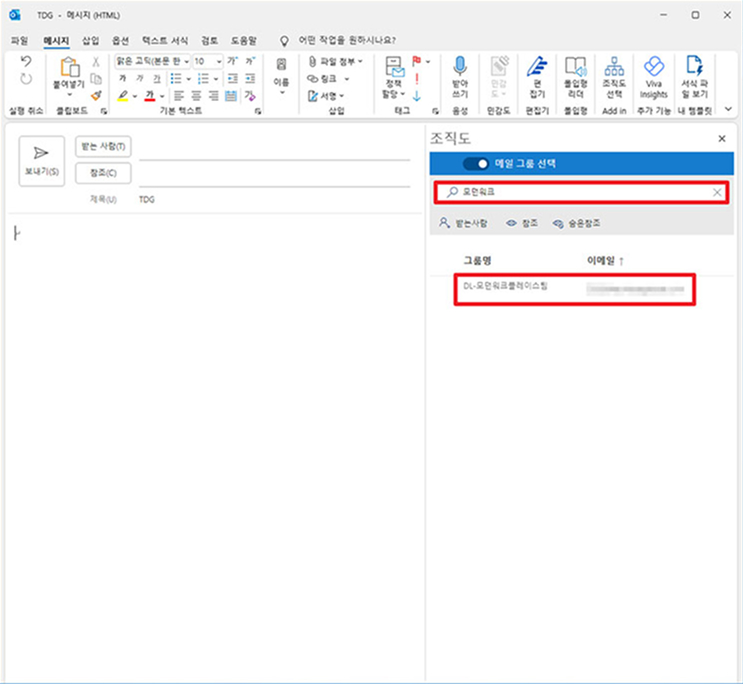Add as recipient (받는사람) in the org chart panel
The image size is (743, 684).
(x=463, y=223)
